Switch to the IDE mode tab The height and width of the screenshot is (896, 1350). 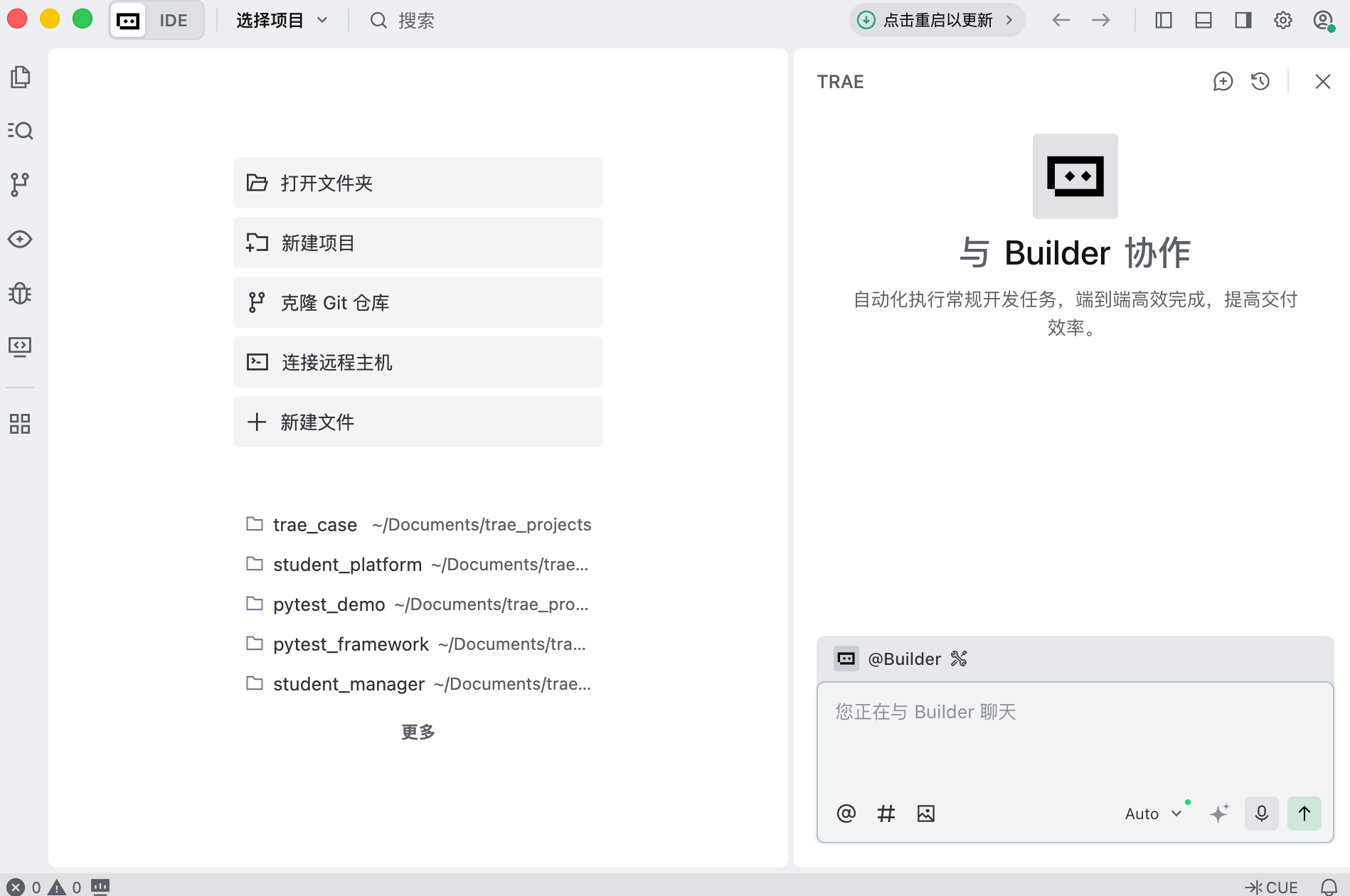point(173,21)
